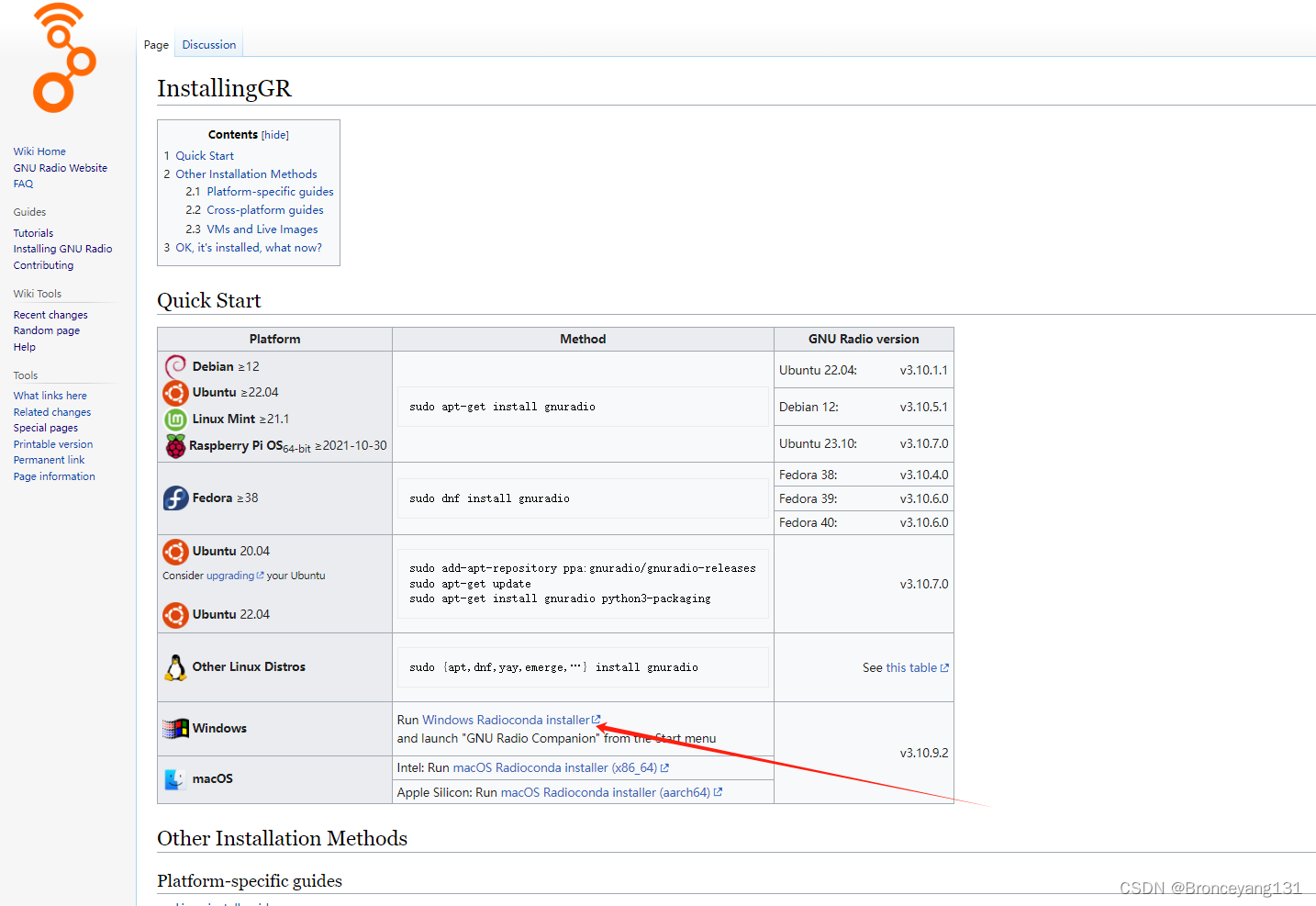
Task: Click external-link icon after upgrading
Action: [x=260, y=576]
